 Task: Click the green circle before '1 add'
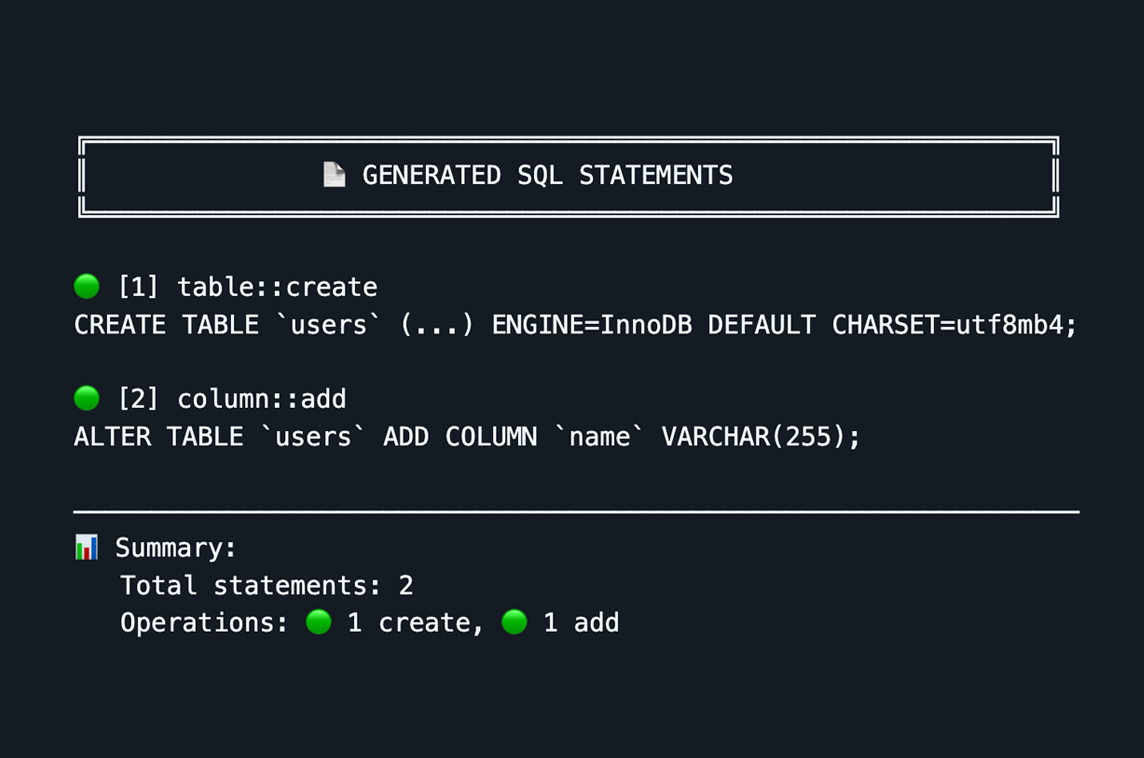click(514, 622)
